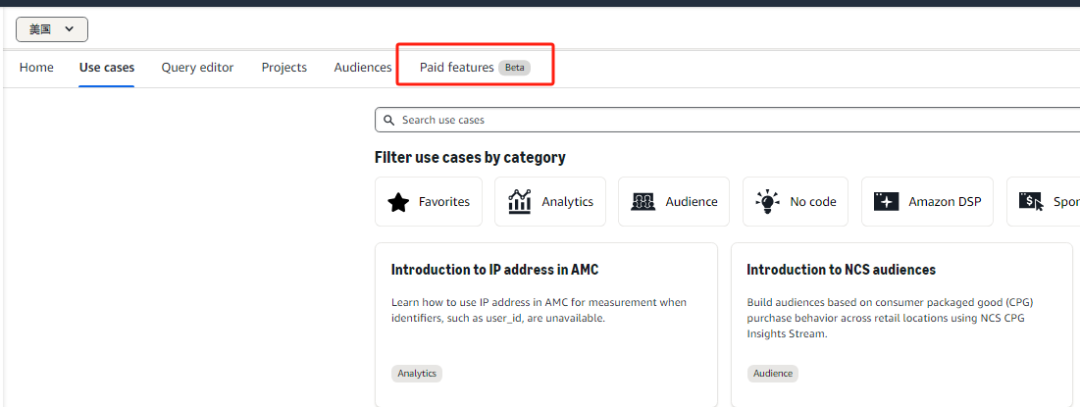Click the magnifier icon in search box
1080x407 pixels.
tap(389, 120)
